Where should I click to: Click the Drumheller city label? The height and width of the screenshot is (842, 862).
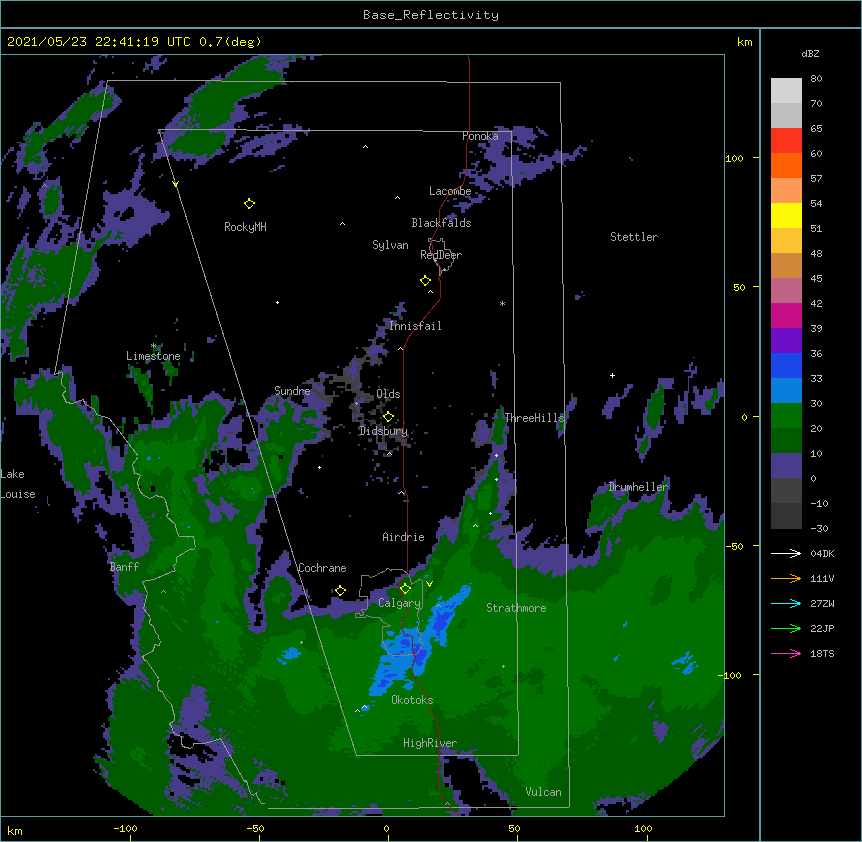pyautogui.click(x=638, y=487)
